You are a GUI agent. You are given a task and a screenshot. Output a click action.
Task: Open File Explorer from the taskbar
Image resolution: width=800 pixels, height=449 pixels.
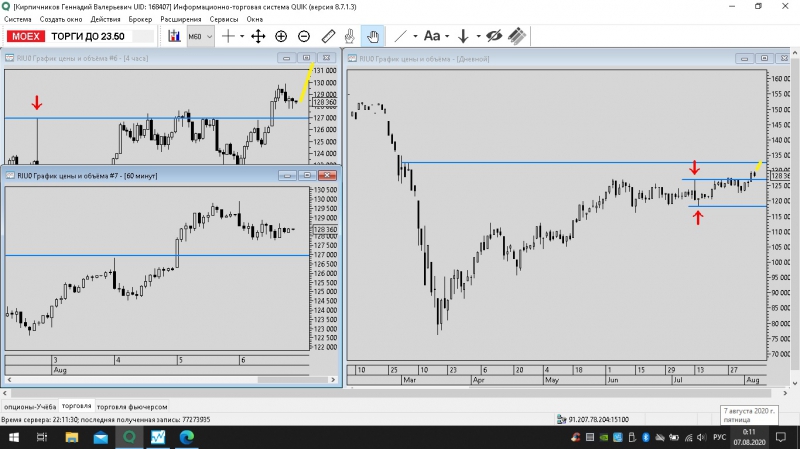tap(71, 437)
